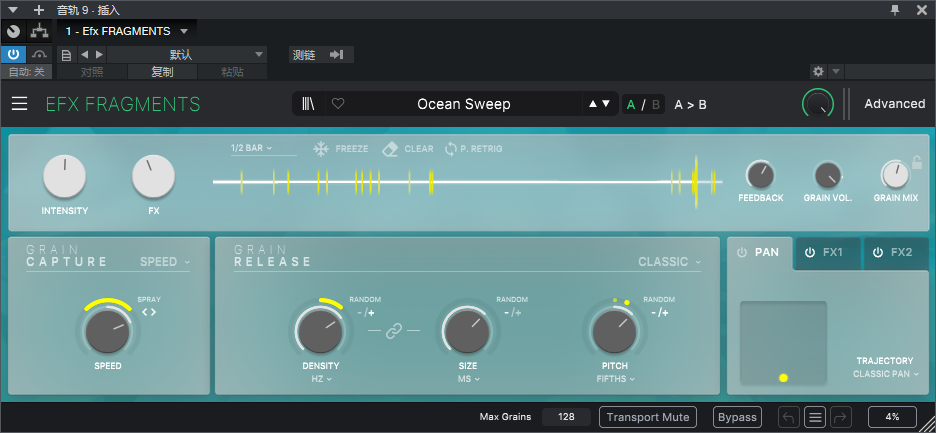
Task: Click the plus icon in title bar
Action: [x=39, y=10]
